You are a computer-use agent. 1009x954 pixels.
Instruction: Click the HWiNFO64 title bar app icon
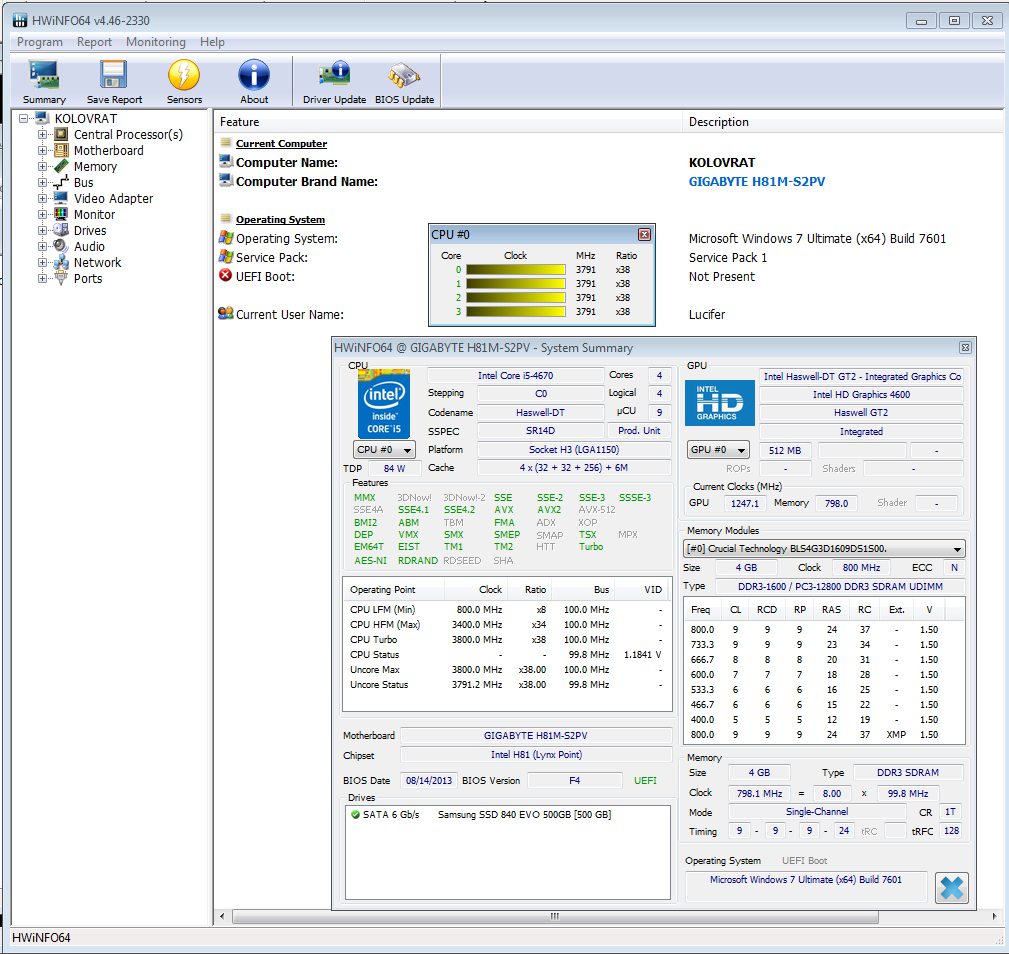click(x=21, y=21)
